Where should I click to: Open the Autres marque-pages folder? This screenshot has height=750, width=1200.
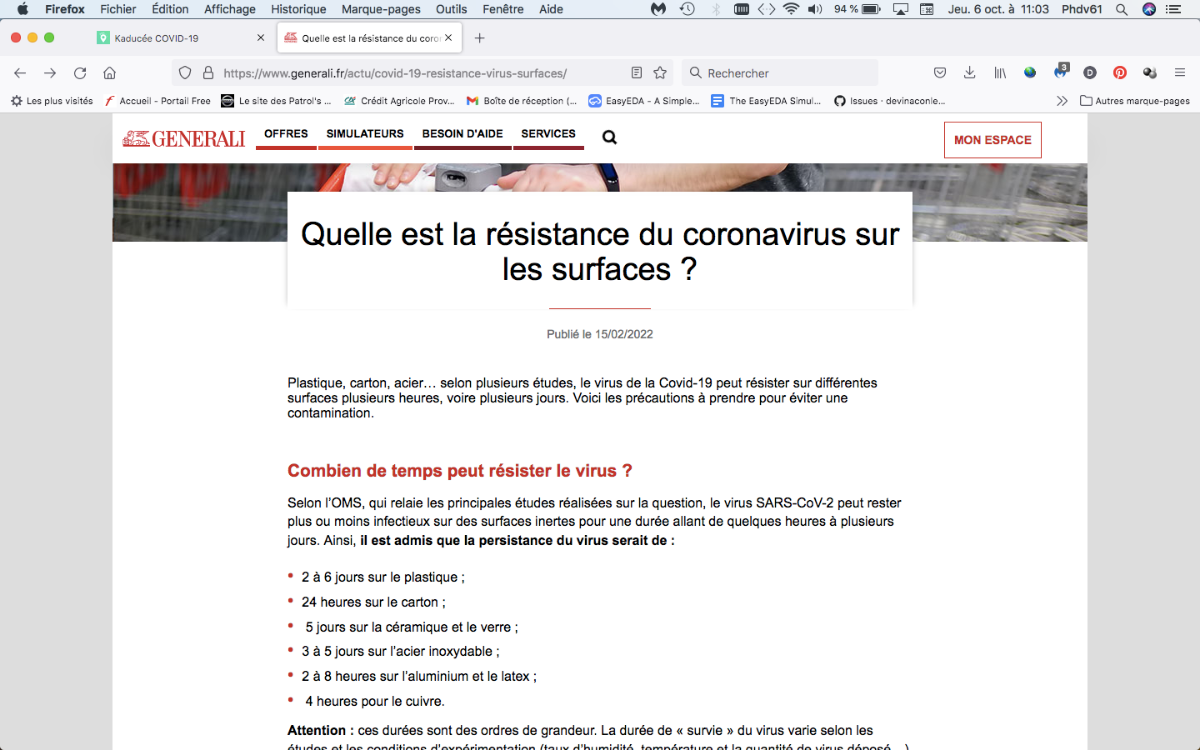pos(1135,101)
